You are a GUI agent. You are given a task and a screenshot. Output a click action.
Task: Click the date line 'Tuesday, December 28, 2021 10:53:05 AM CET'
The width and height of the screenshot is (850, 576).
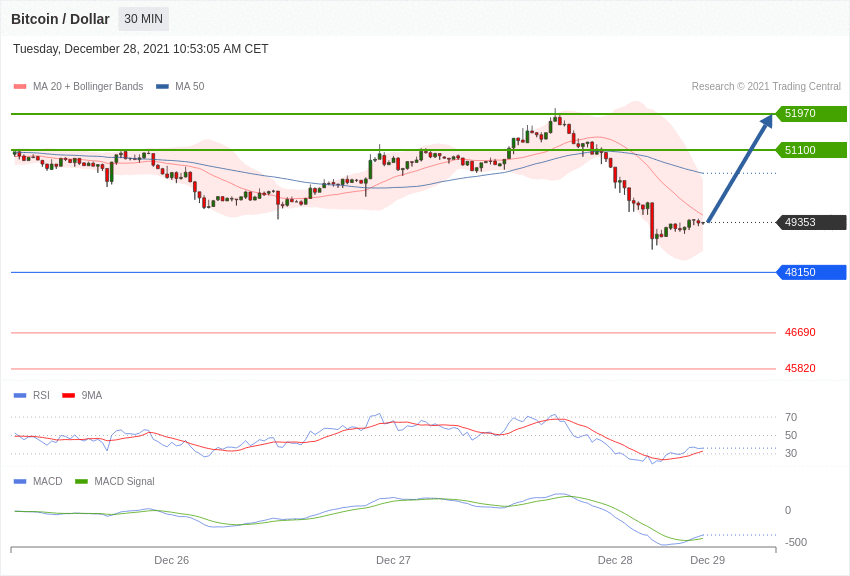pyautogui.click(x=140, y=49)
